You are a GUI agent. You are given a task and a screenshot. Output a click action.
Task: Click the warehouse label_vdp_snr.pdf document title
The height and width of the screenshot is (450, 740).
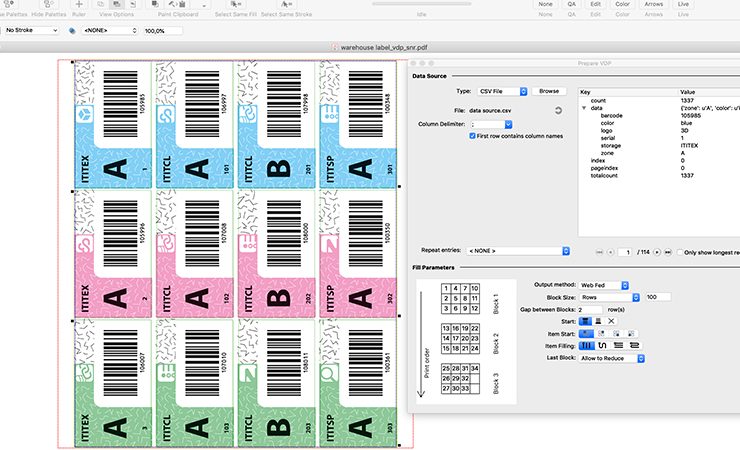[384, 48]
